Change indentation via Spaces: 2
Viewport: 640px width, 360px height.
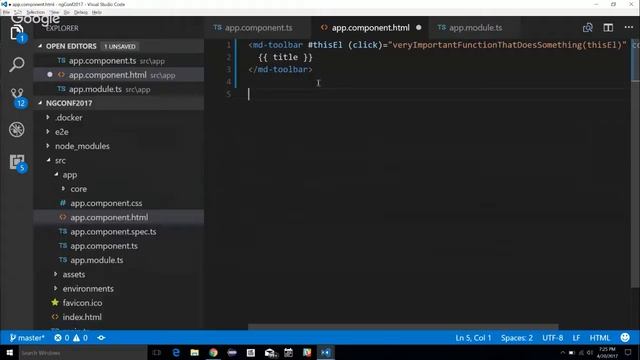(x=517, y=338)
